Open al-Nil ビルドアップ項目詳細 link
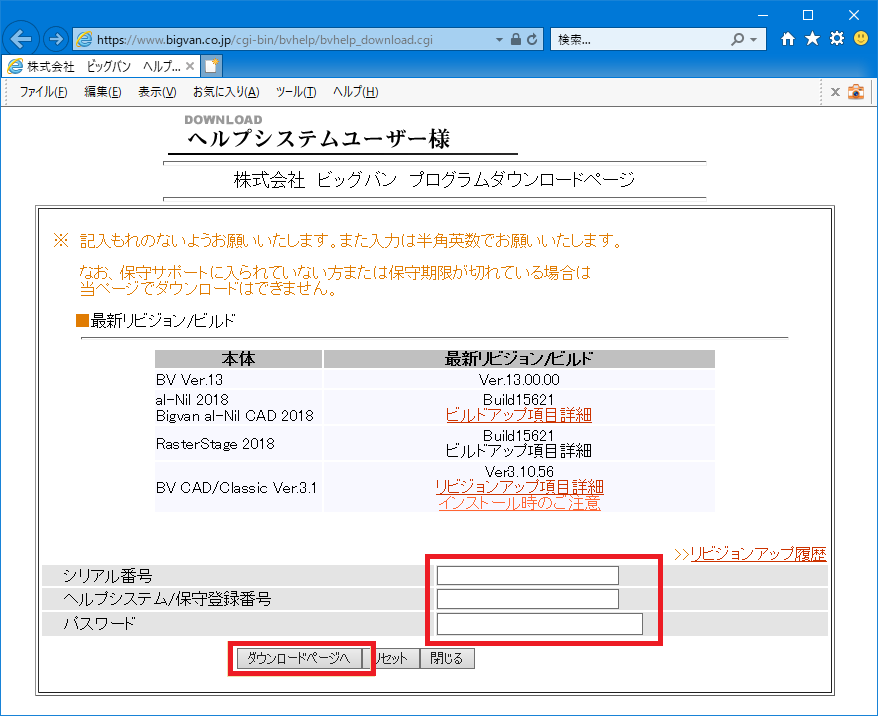This screenshot has width=878, height=716. (519, 415)
